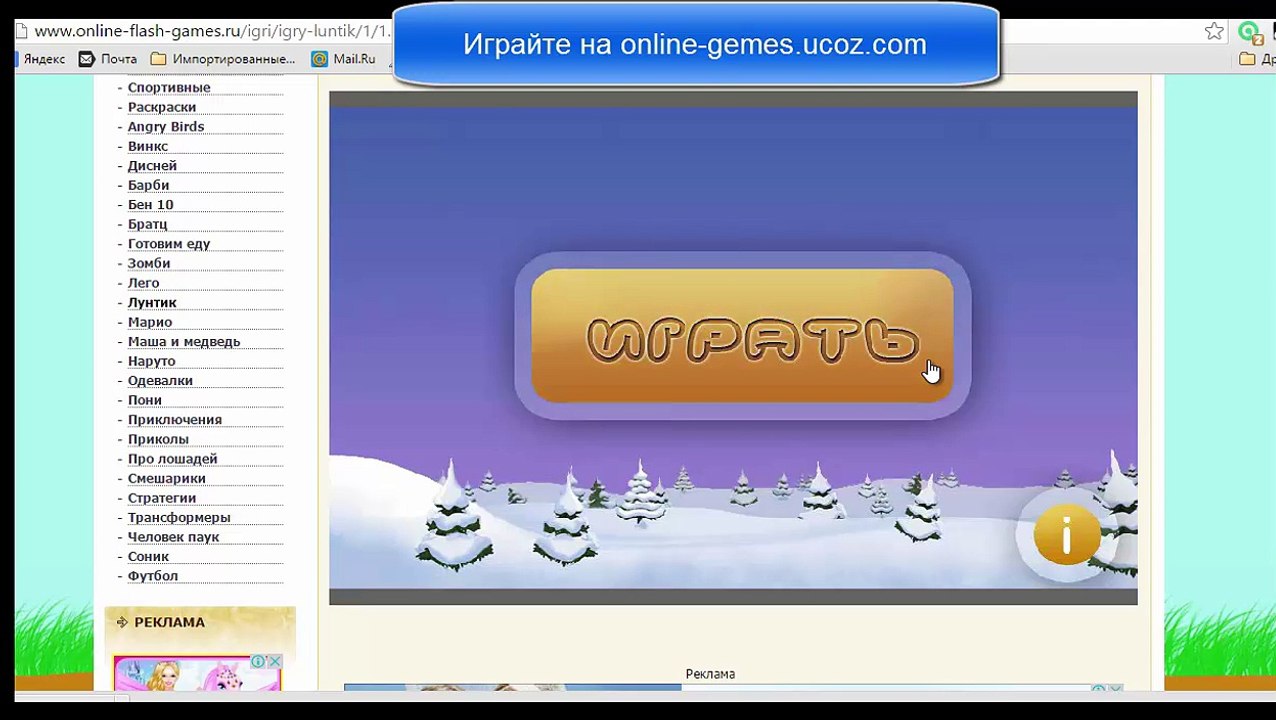Open the Спортивные games category

pos(169,88)
